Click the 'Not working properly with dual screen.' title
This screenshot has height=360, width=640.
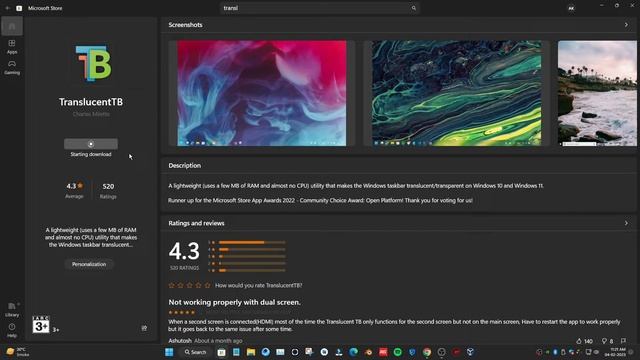click(x=234, y=302)
